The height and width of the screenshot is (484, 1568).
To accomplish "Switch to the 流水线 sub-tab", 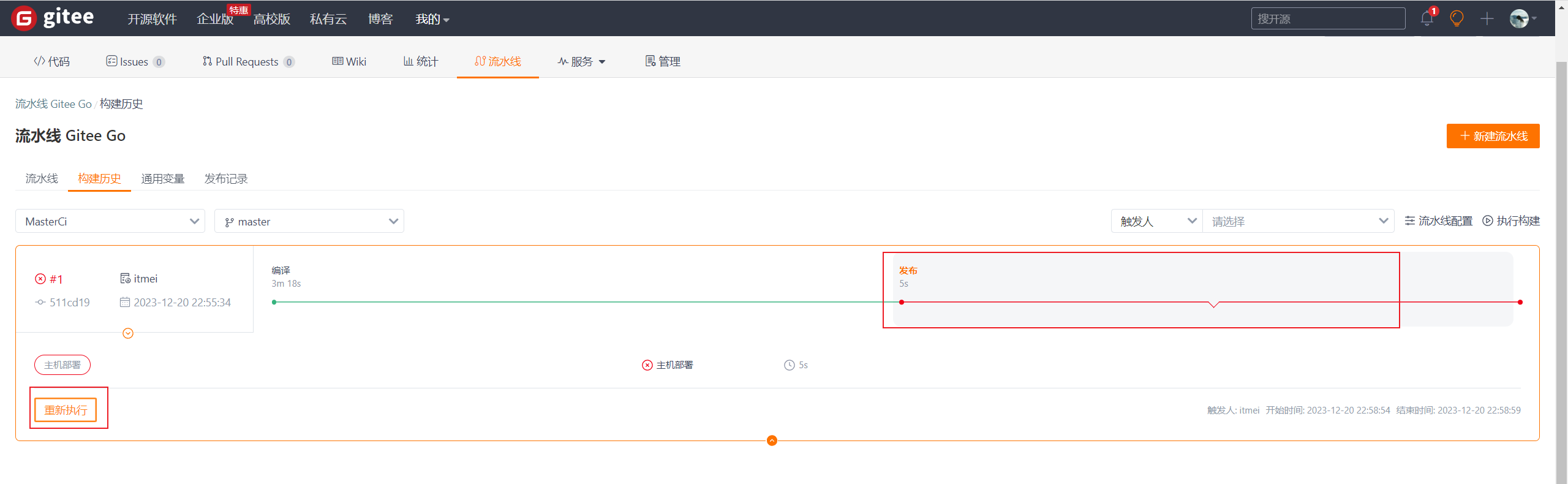I will coord(42,178).
